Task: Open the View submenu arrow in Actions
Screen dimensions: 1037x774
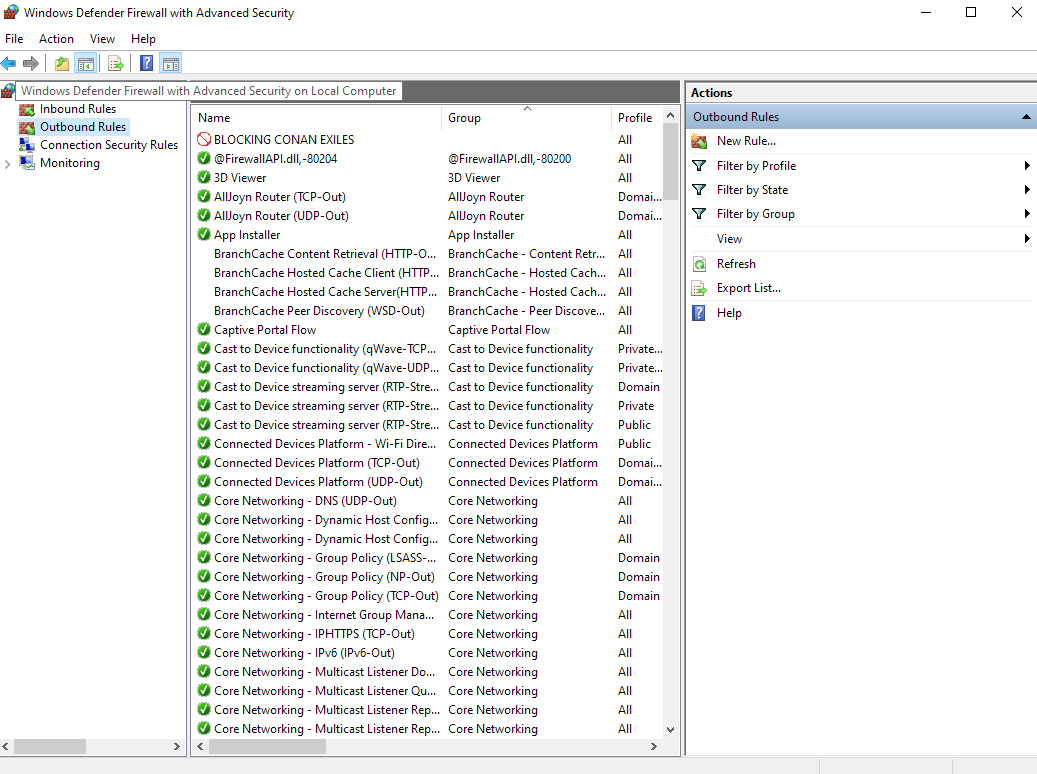Action: pyautogui.click(x=1026, y=239)
